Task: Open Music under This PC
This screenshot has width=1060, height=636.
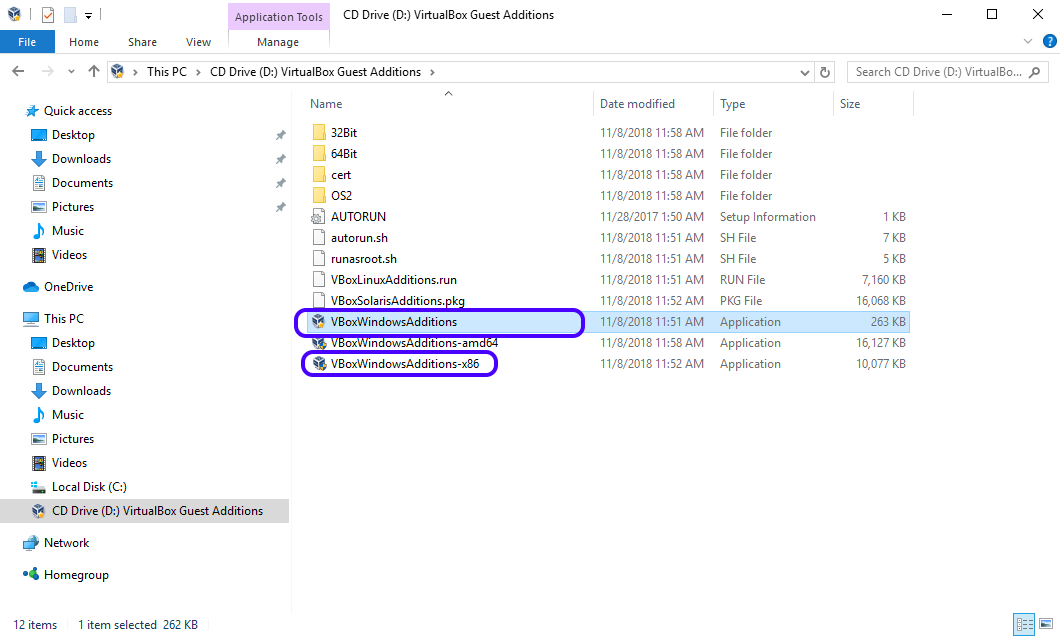Action: (x=68, y=414)
